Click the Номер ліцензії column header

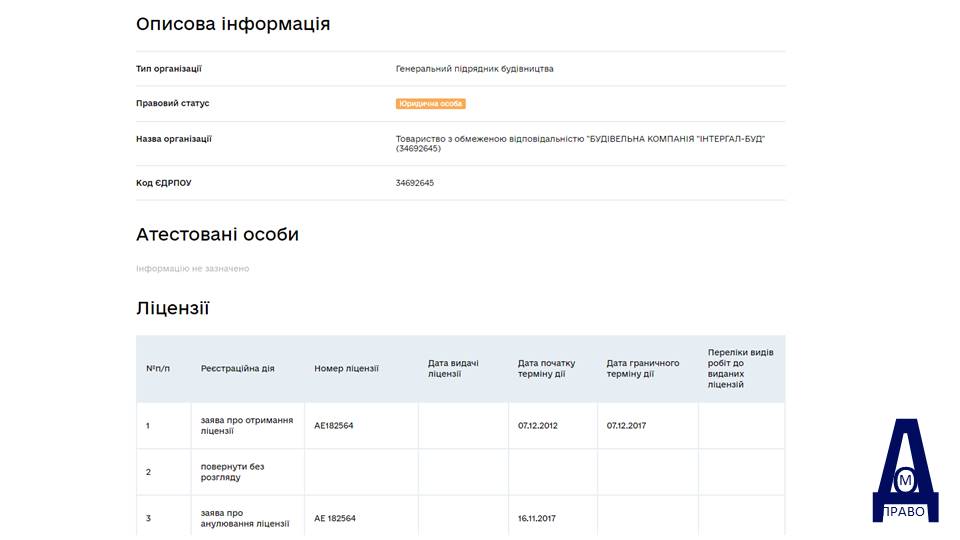(x=347, y=369)
